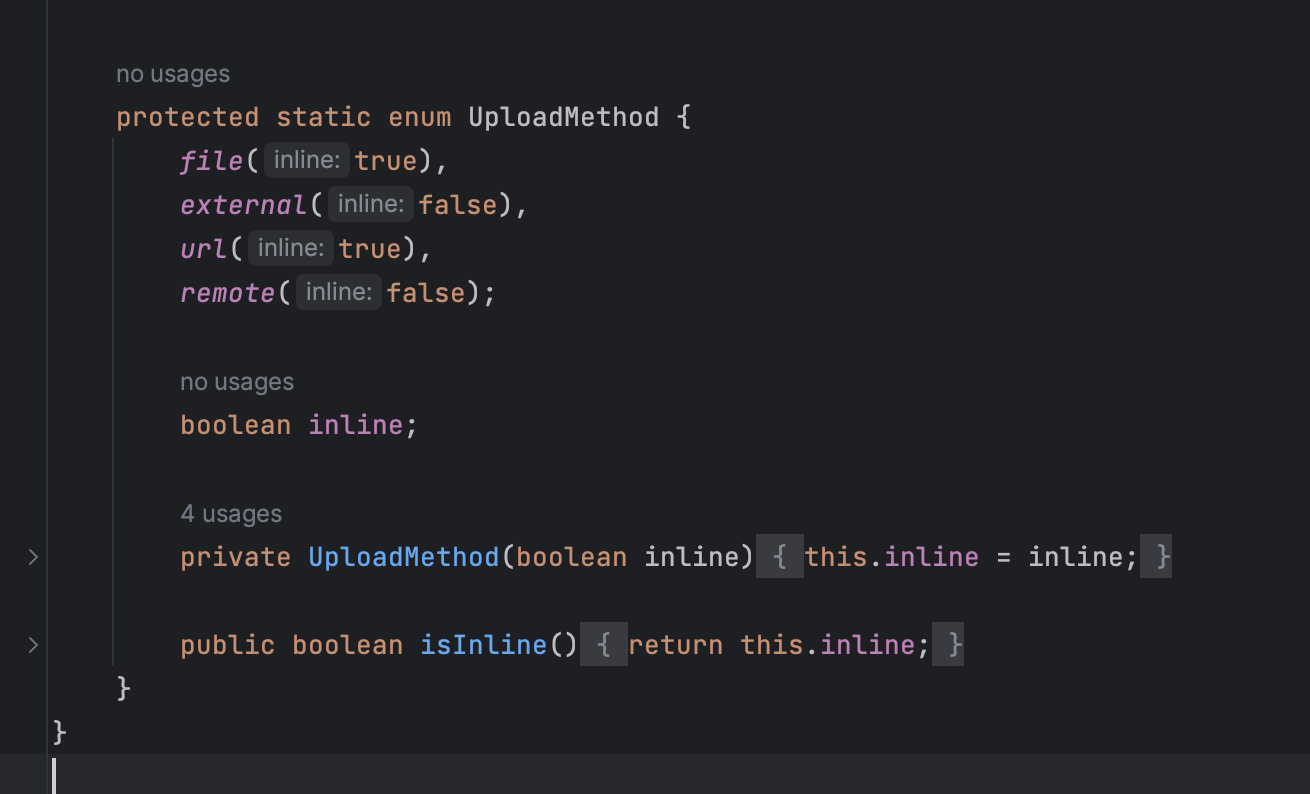Image resolution: width=1310 pixels, height=794 pixels.
Task: Click the 'inline:' parameter hint next to remote
Action: (340, 293)
